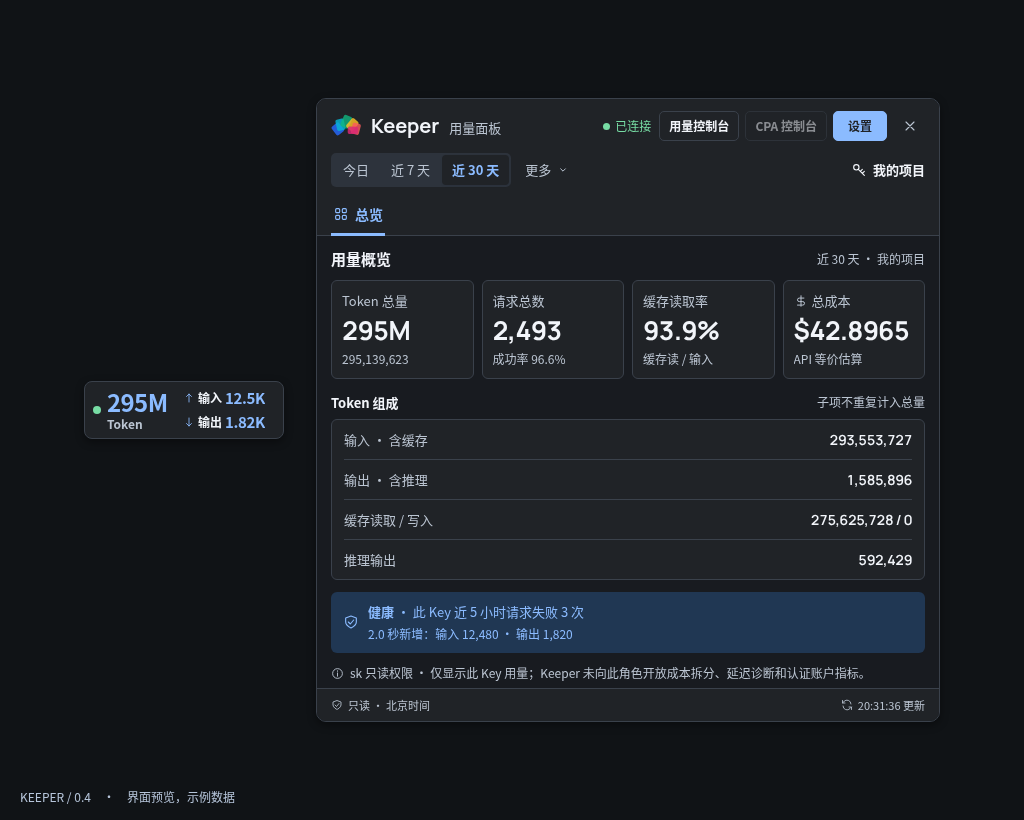The height and width of the screenshot is (820, 1024).
Task: Click green status dot in floating widget
Action: [97, 410]
